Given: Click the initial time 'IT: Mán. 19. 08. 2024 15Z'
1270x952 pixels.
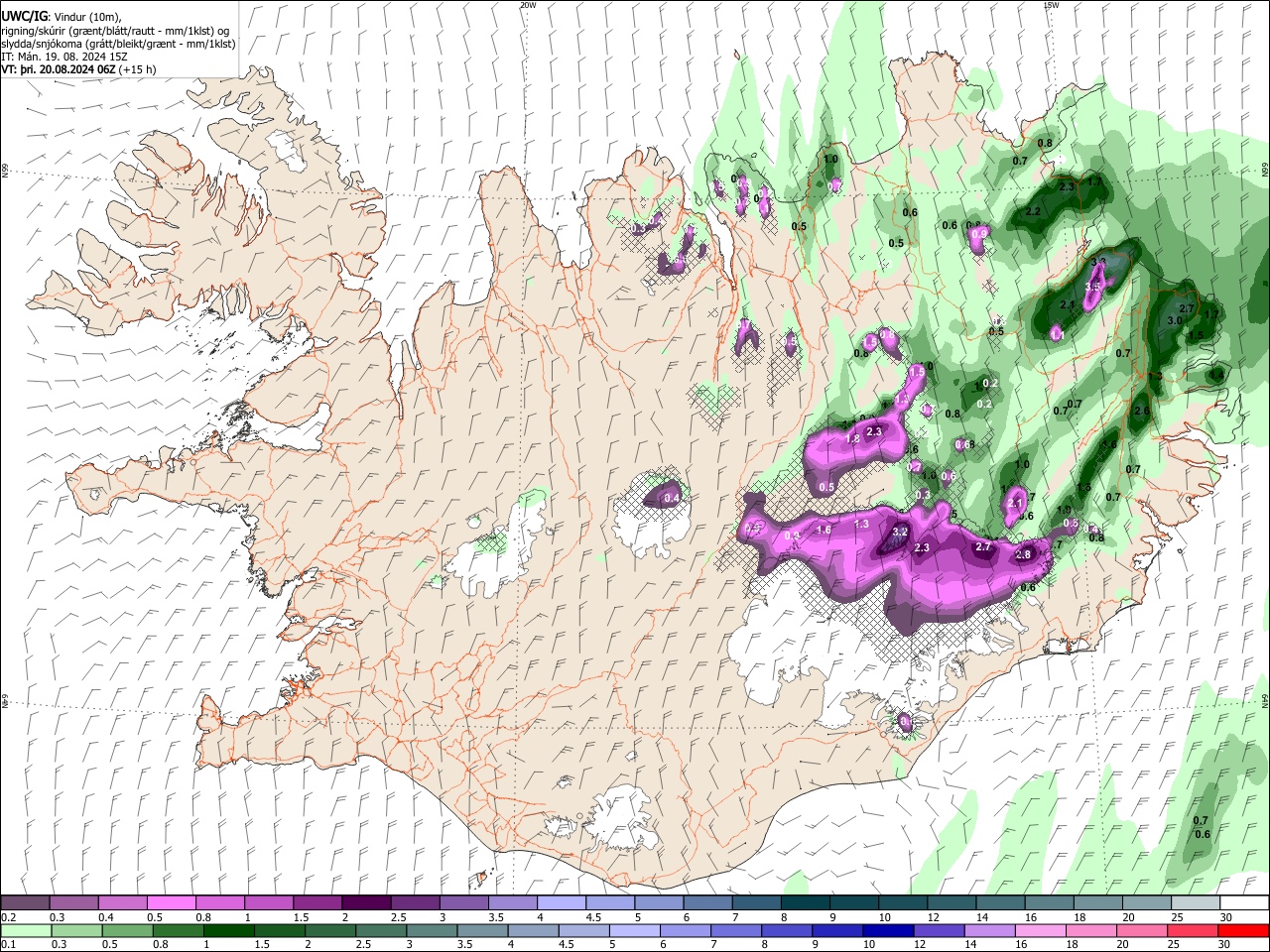Looking at the screenshot, I should (63, 58).
